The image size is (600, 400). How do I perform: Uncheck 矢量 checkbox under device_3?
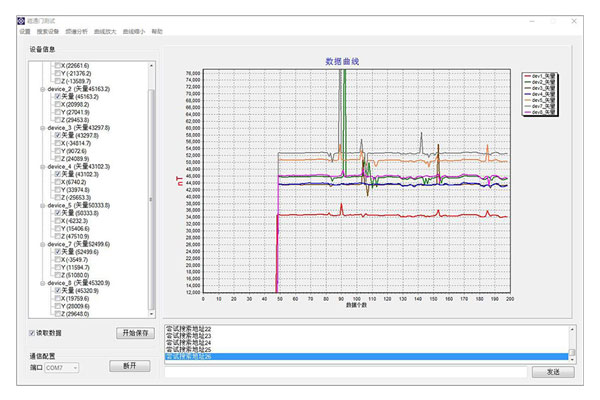(57, 136)
